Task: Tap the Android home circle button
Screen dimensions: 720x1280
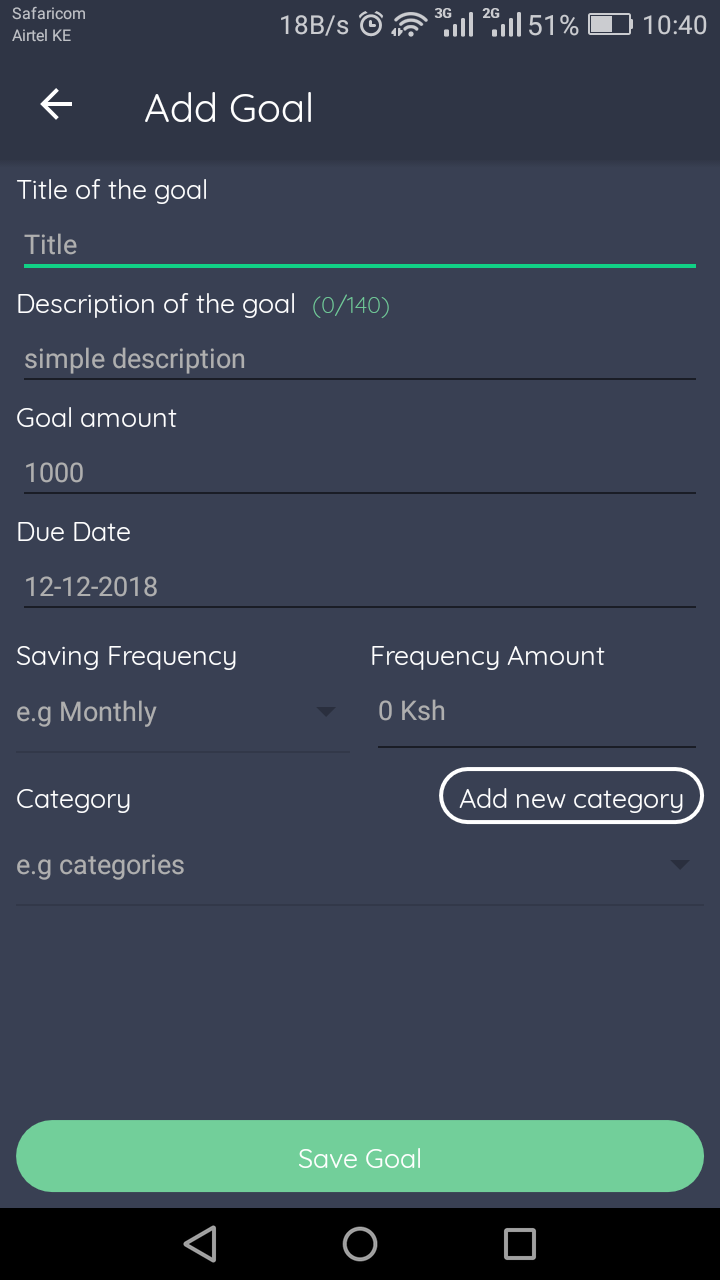Action: pos(360,1244)
